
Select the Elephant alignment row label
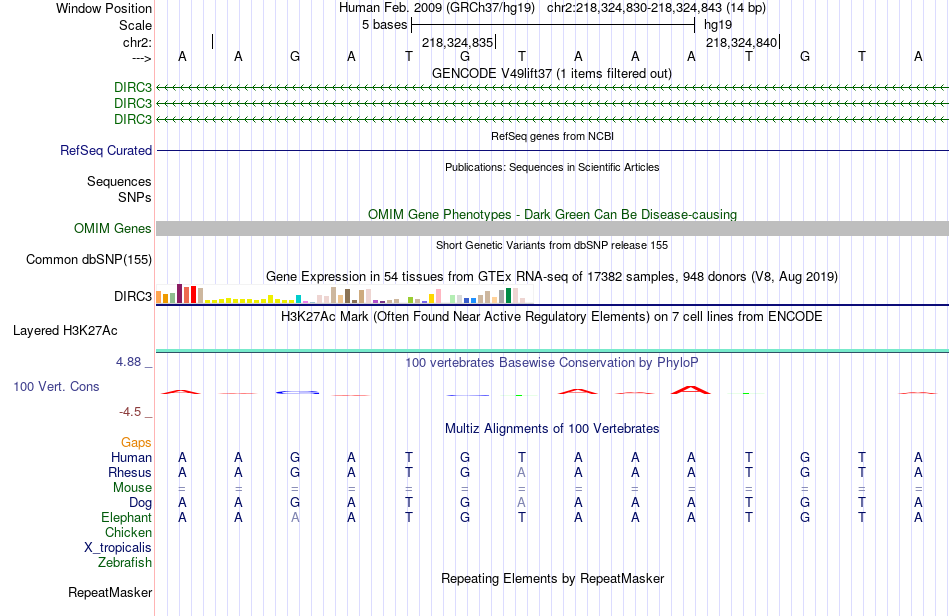pos(127,517)
